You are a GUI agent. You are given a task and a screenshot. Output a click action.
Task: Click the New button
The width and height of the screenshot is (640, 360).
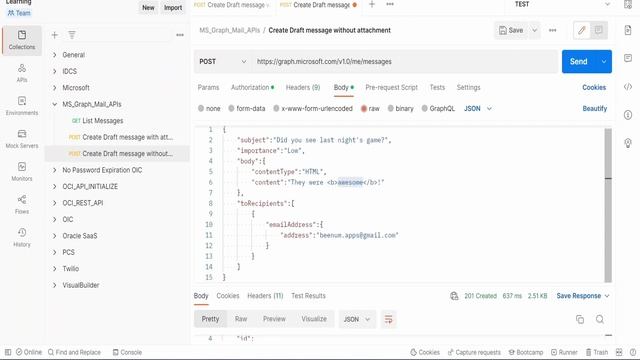148,7
